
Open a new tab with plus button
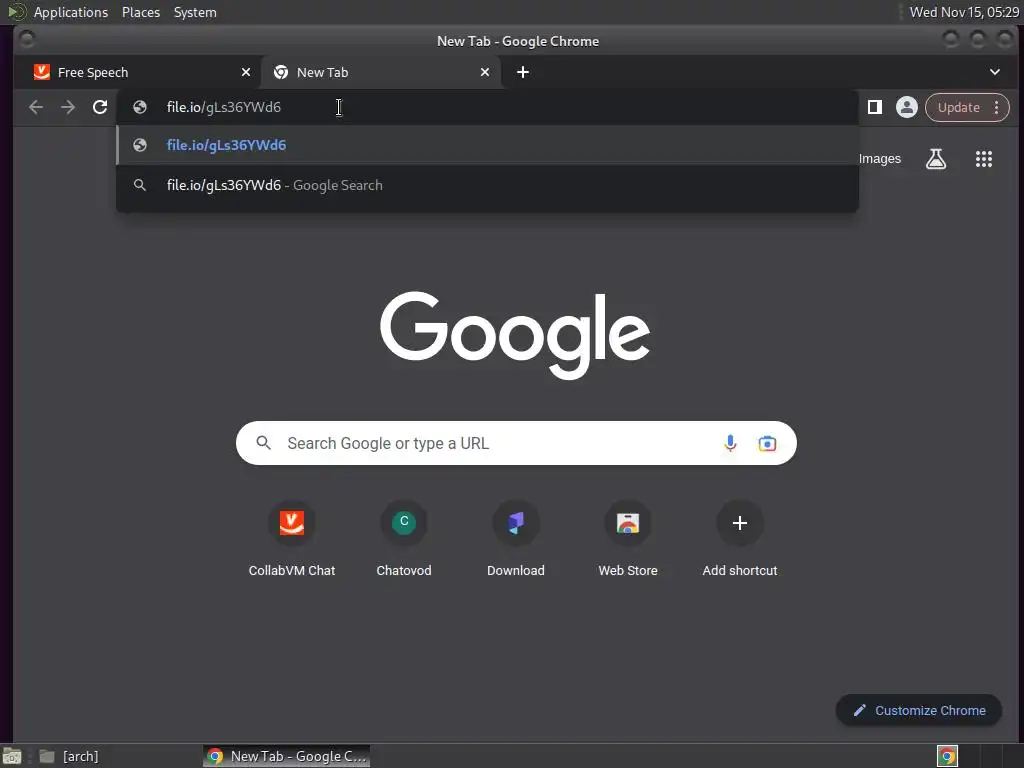[x=523, y=72]
